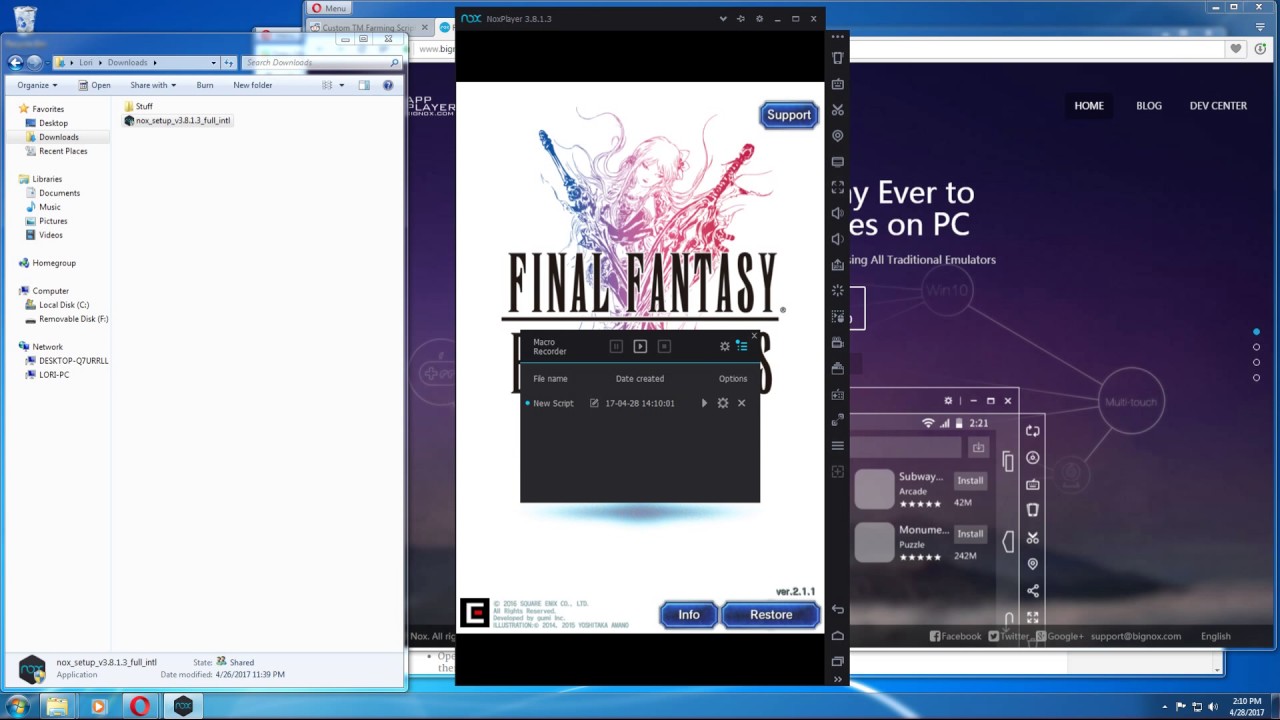Rename New Script using the edit icon
The width and height of the screenshot is (1280, 720).
click(594, 403)
